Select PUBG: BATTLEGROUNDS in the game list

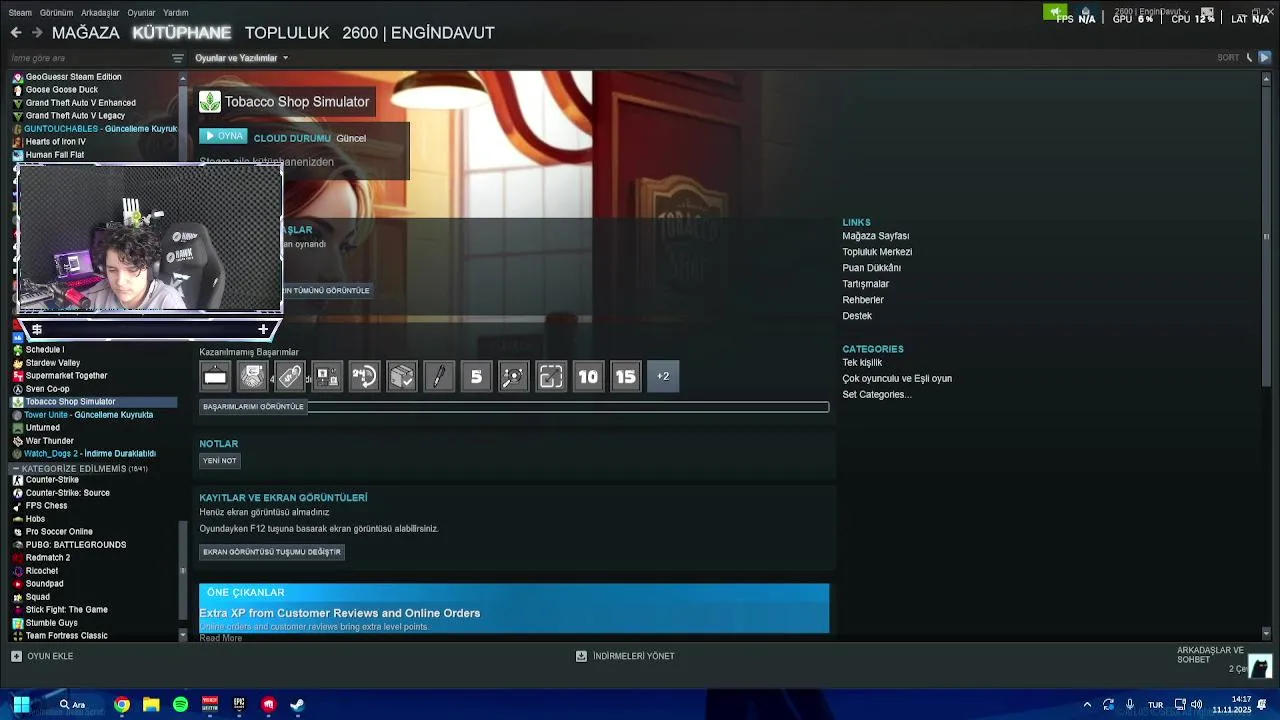point(76,545)
